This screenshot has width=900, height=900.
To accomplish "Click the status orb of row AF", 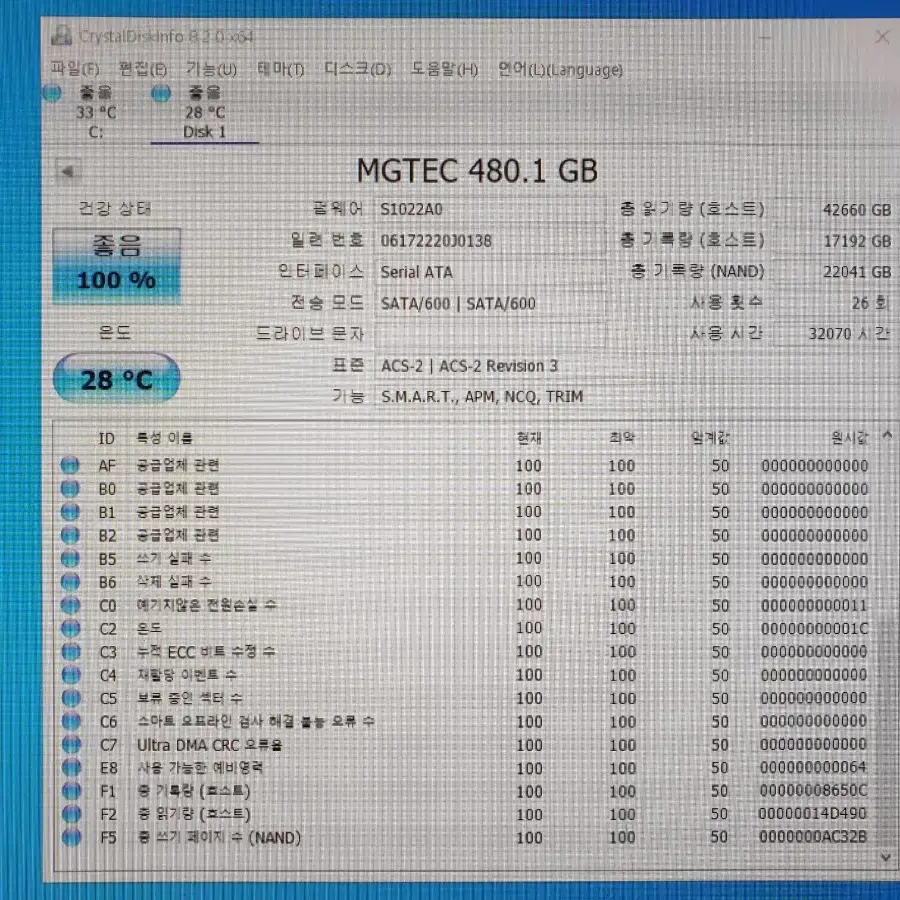I will tap(70, 465).
